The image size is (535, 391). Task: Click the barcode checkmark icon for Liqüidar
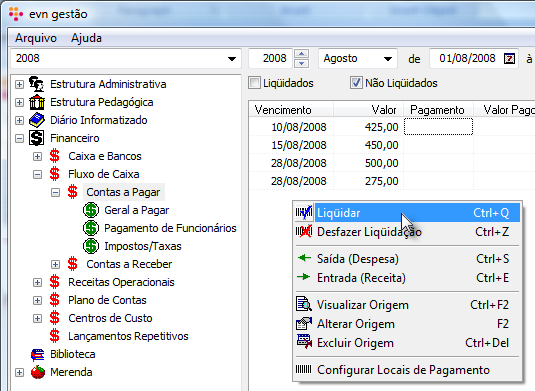[304, 212]
